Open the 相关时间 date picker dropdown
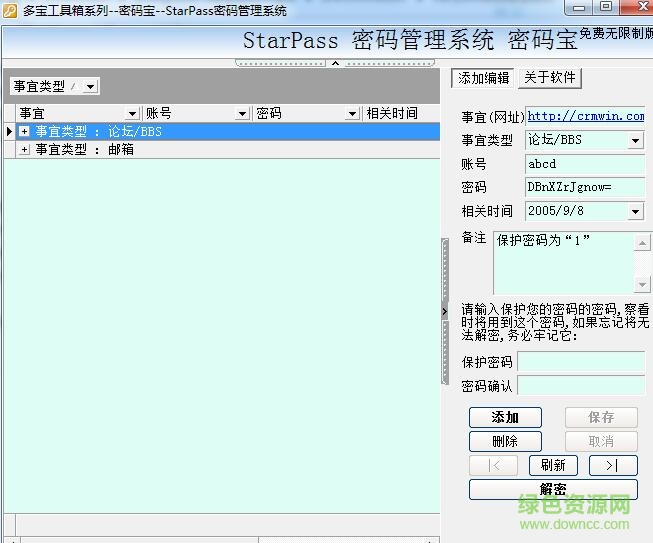Image resolution: width=653 pixels, height=543 pixels. click(x=636, y=212)
